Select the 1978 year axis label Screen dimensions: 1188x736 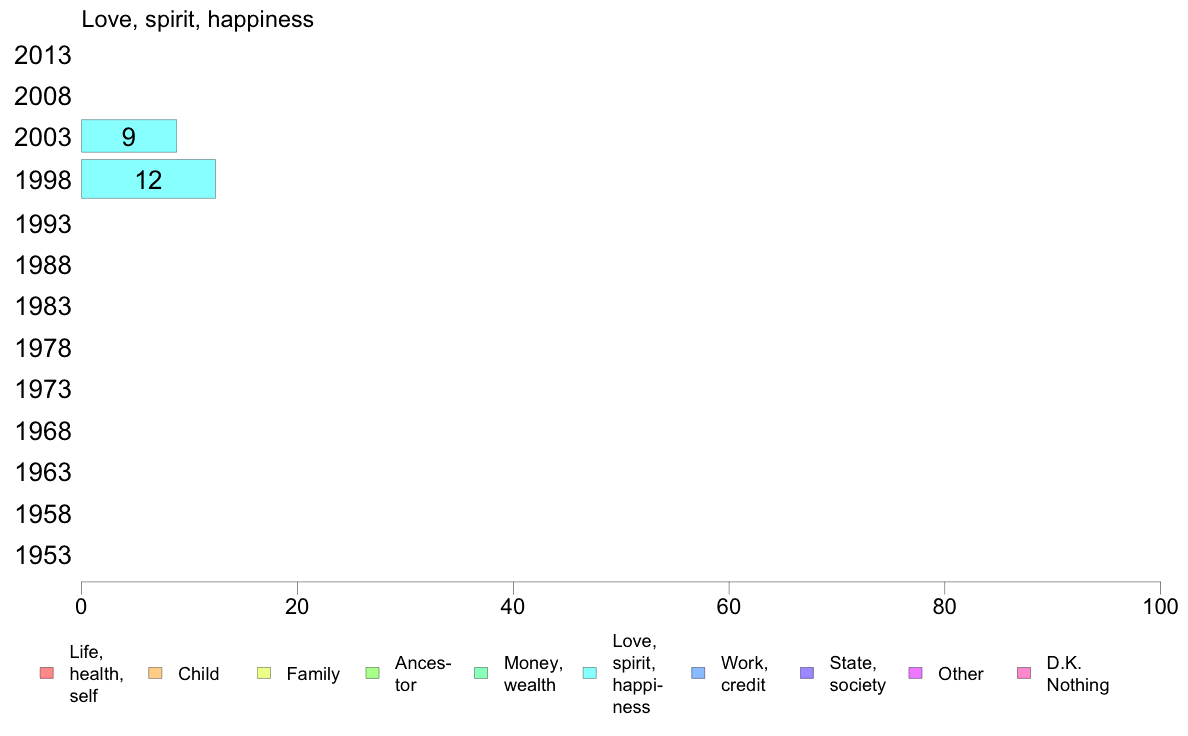coord(42,349)
